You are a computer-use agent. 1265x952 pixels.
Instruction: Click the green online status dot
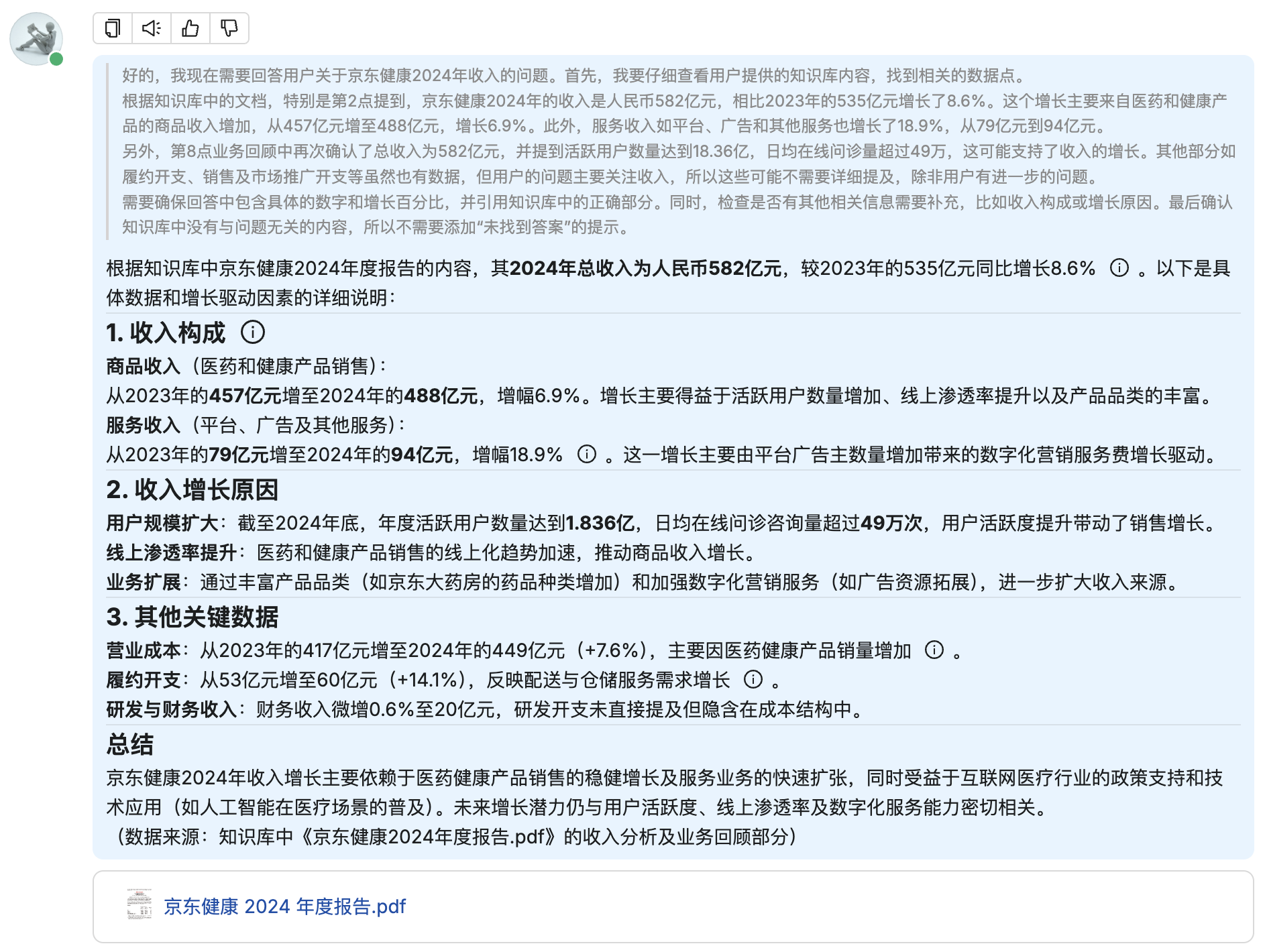57,59
